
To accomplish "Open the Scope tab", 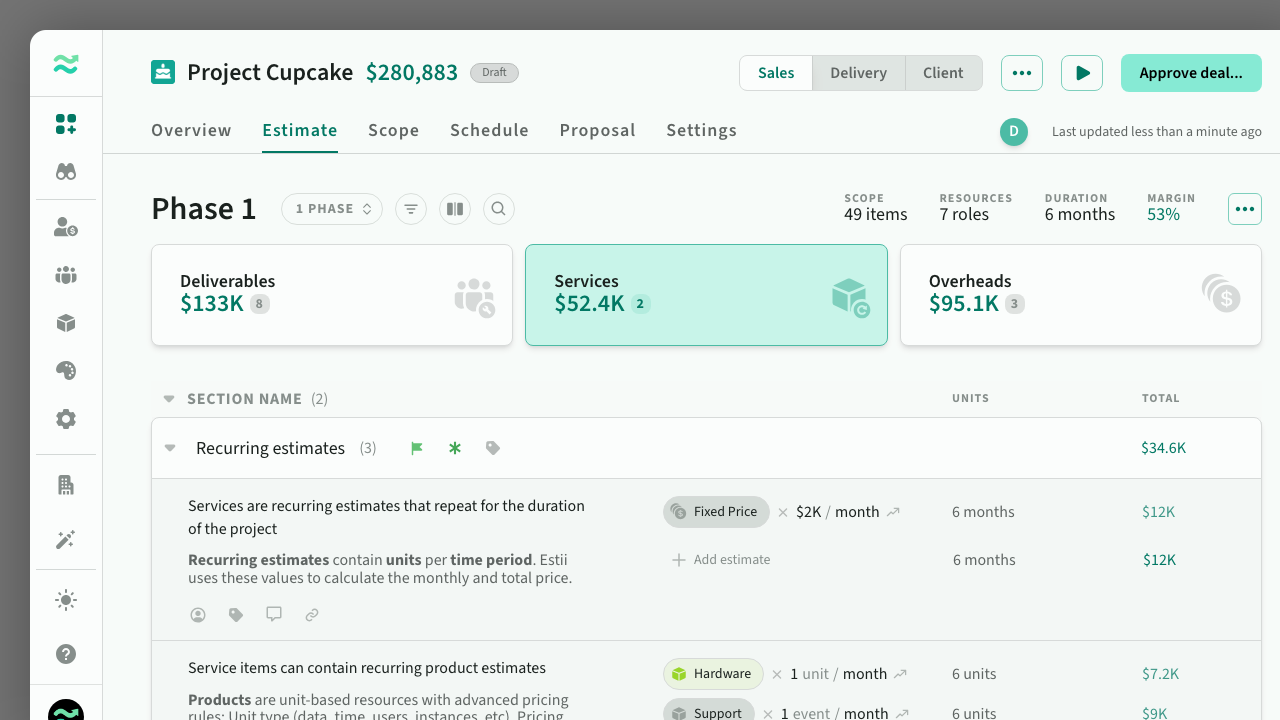I will (x=393, y=130).
